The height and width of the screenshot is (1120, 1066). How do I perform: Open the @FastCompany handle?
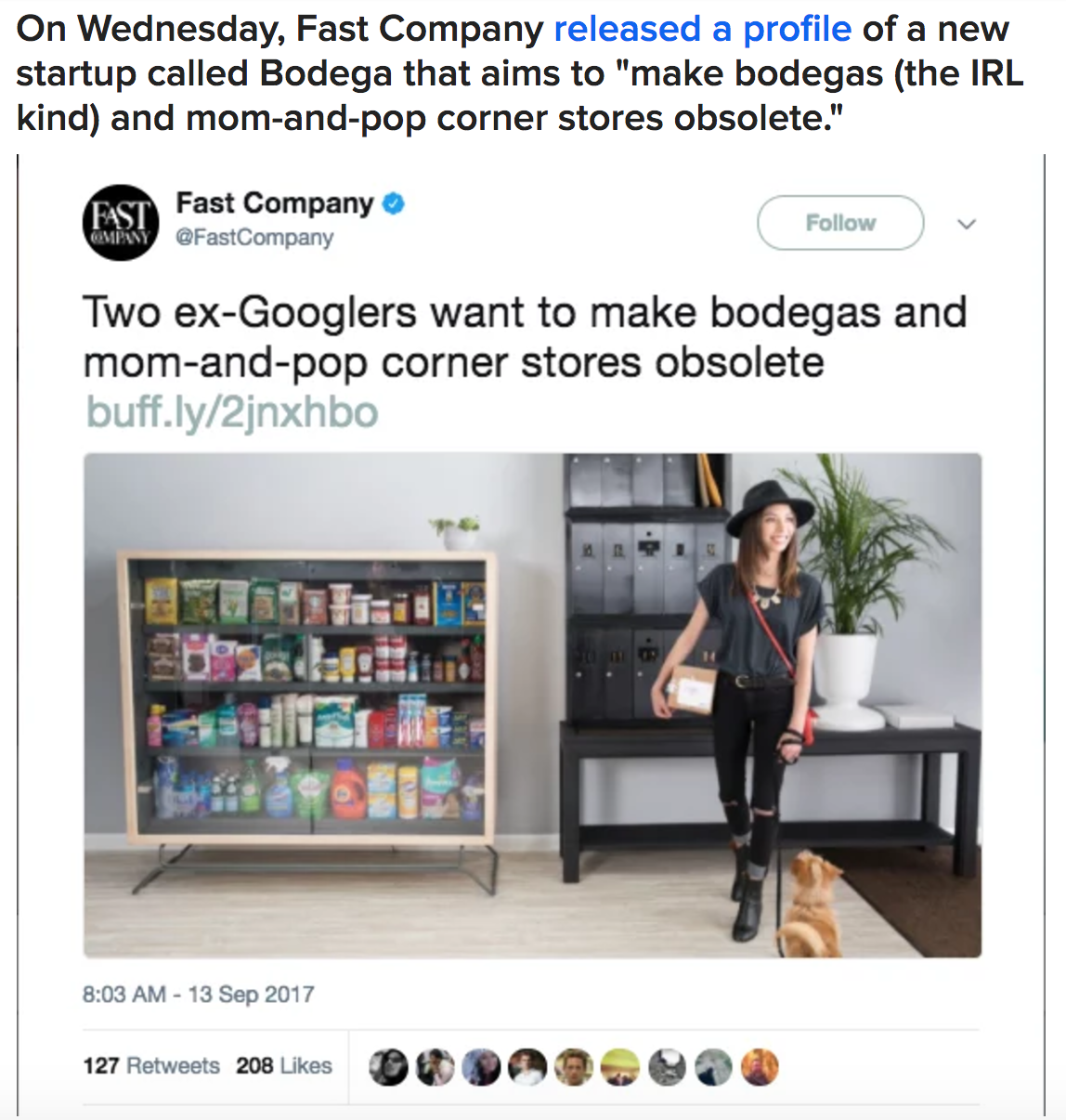[x=254, y=238]
